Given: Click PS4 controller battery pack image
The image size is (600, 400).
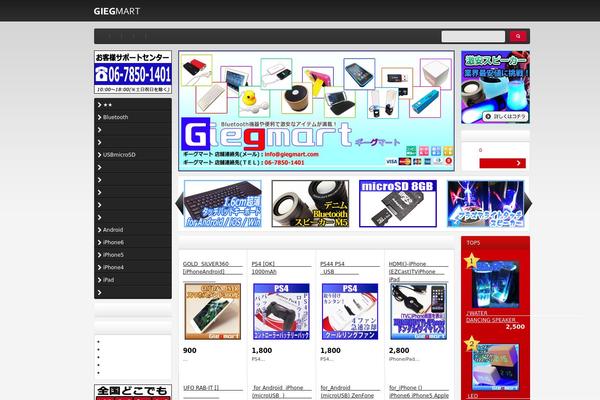Looking at the screenshot, I should [281, 312].
